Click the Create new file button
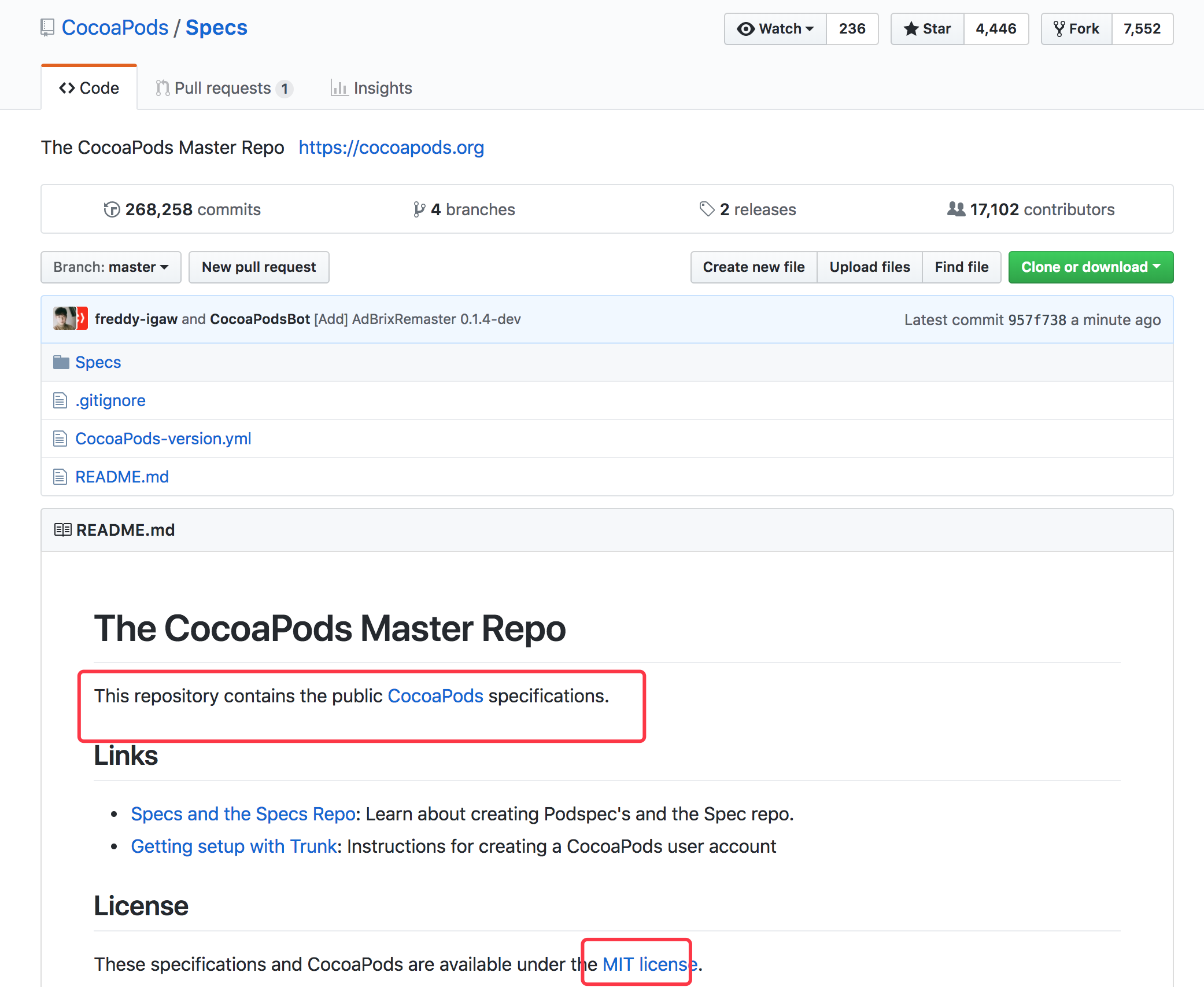1204x987 pixels. 754,267
